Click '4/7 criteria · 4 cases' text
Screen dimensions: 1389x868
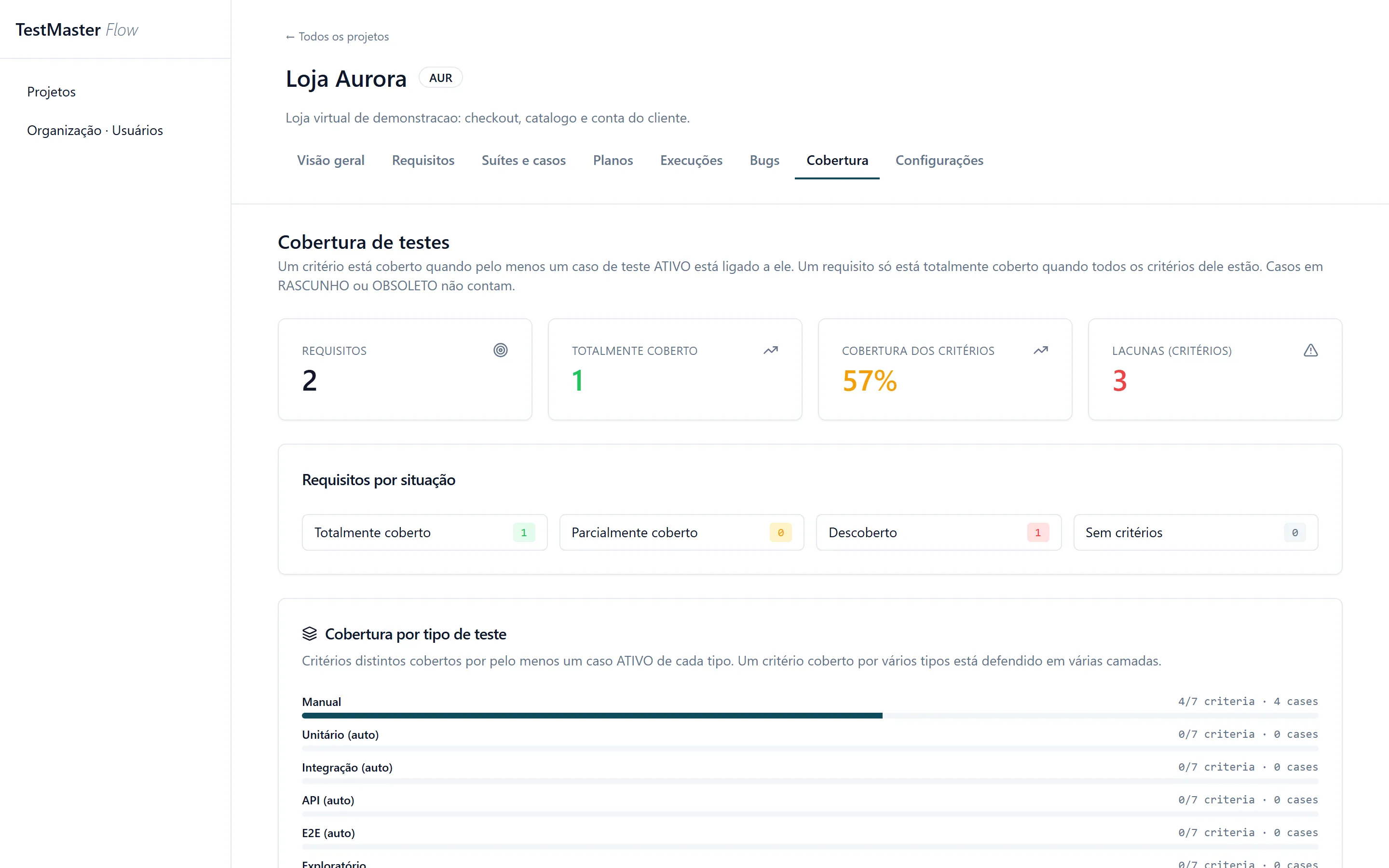(1248, 702)
